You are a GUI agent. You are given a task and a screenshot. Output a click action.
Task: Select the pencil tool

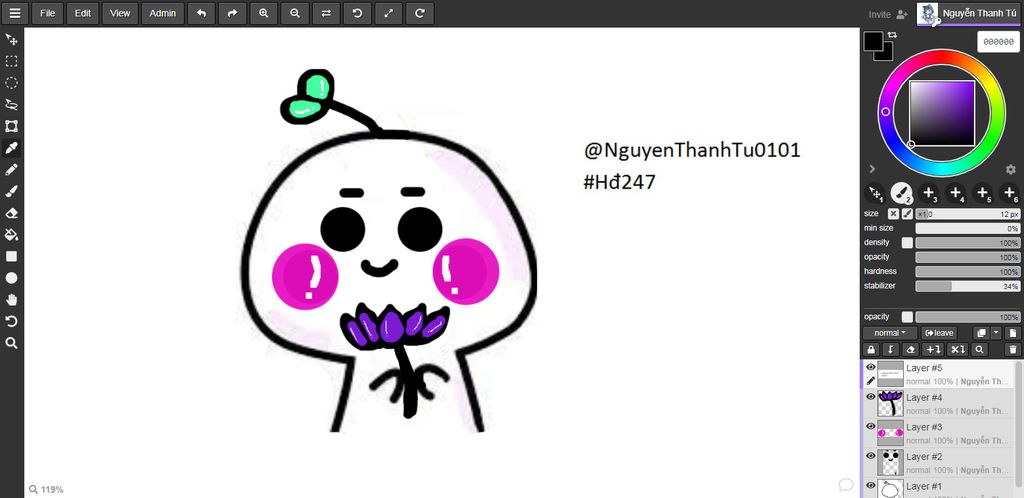(x=11, y=170)
